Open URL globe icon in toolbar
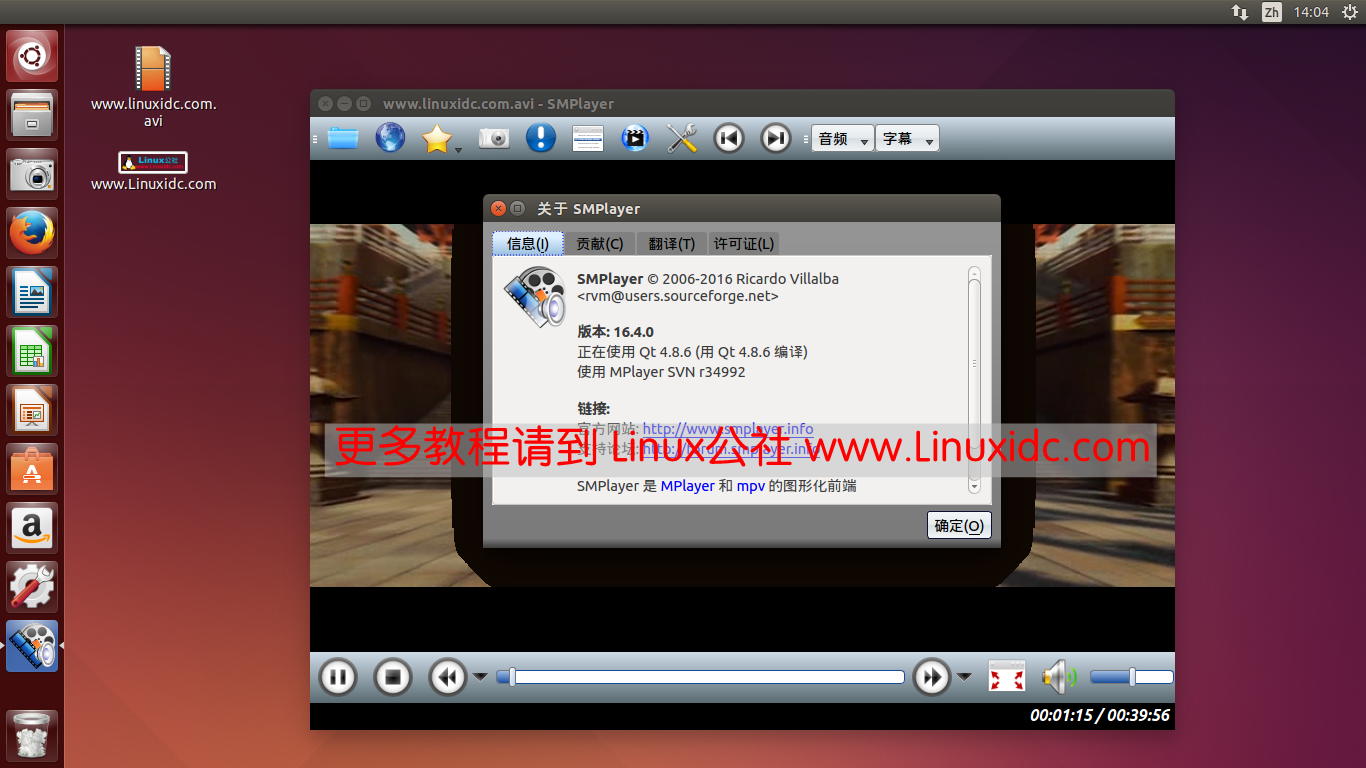This screenshot has width=1366, height=768. (390, 138)
